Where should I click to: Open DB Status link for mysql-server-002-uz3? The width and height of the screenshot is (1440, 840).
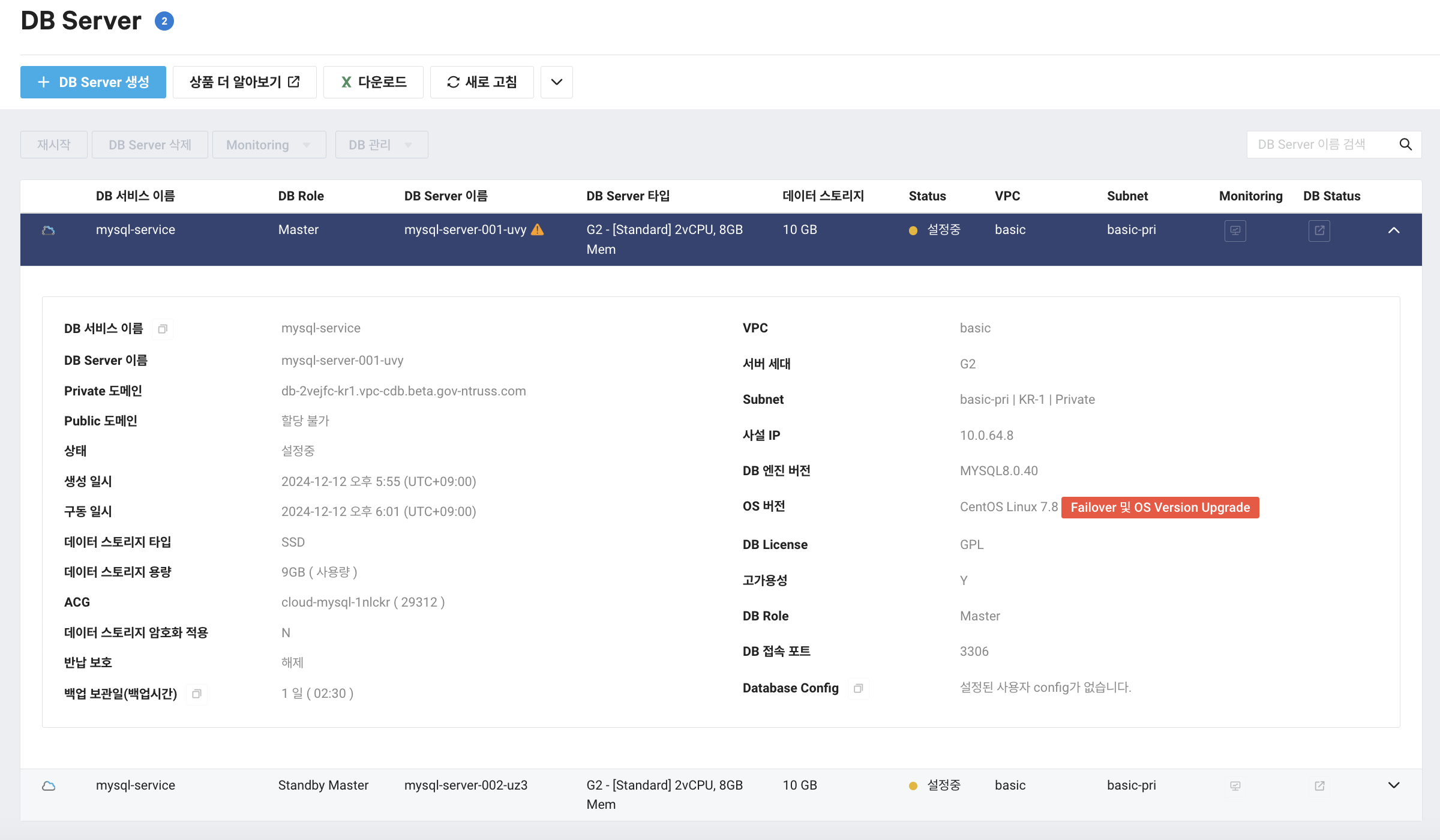click(1319, 785)
